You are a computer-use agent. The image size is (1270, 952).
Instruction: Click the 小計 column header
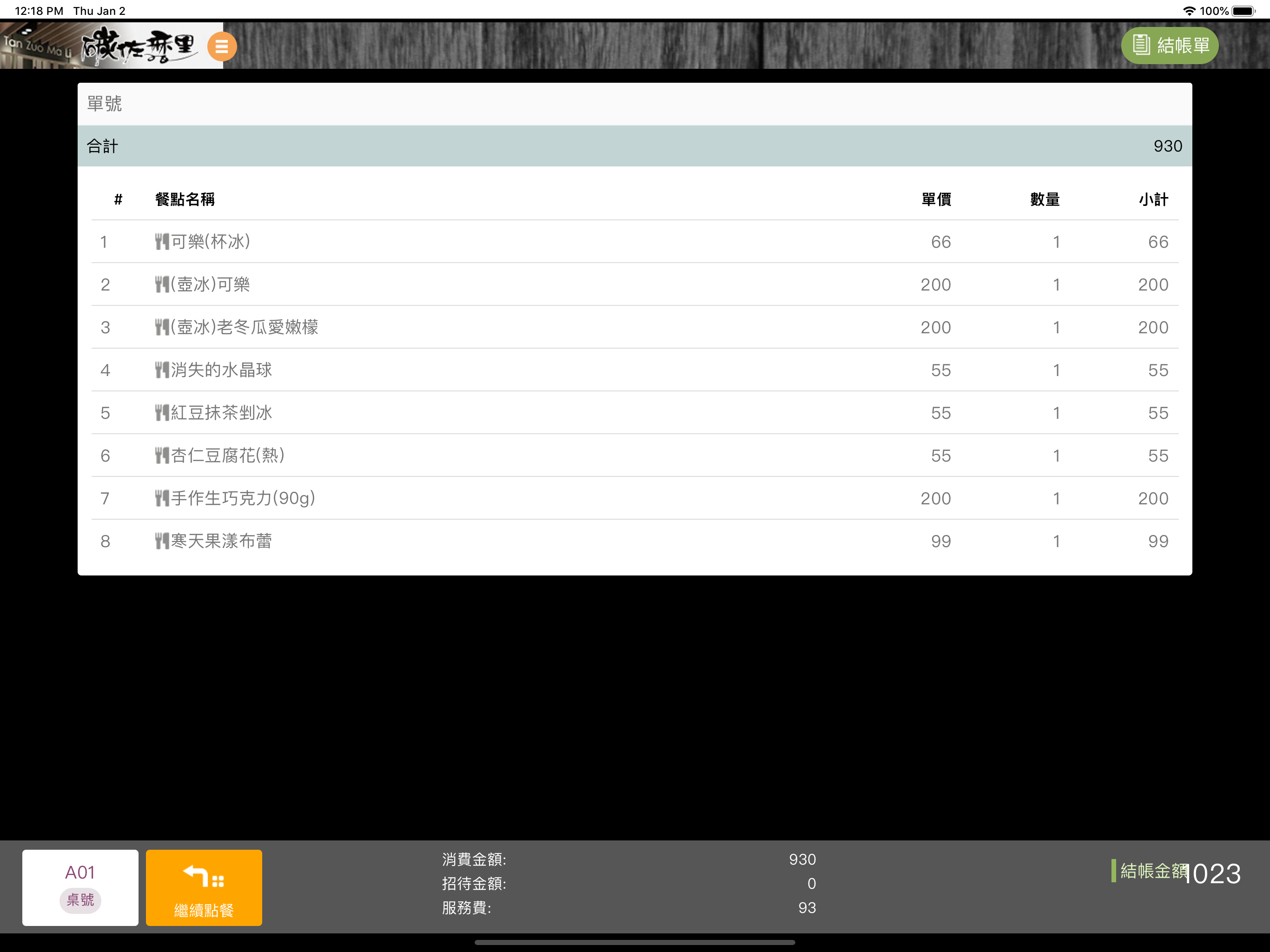tap(1153, 199)
